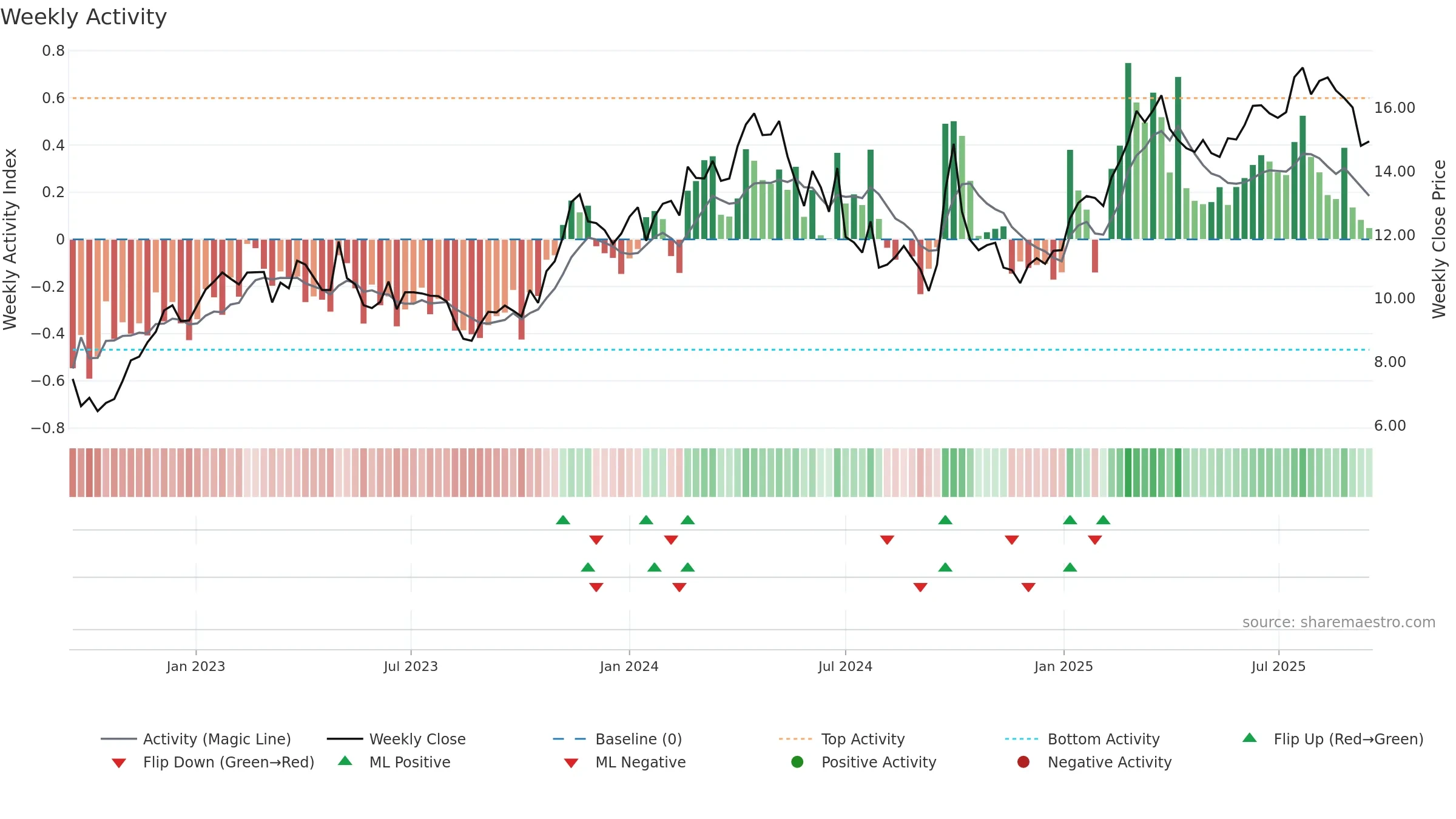Toggle Bottom Activity legend entry
This screenshot has height=819, width=1456.
click(1082, 739)
